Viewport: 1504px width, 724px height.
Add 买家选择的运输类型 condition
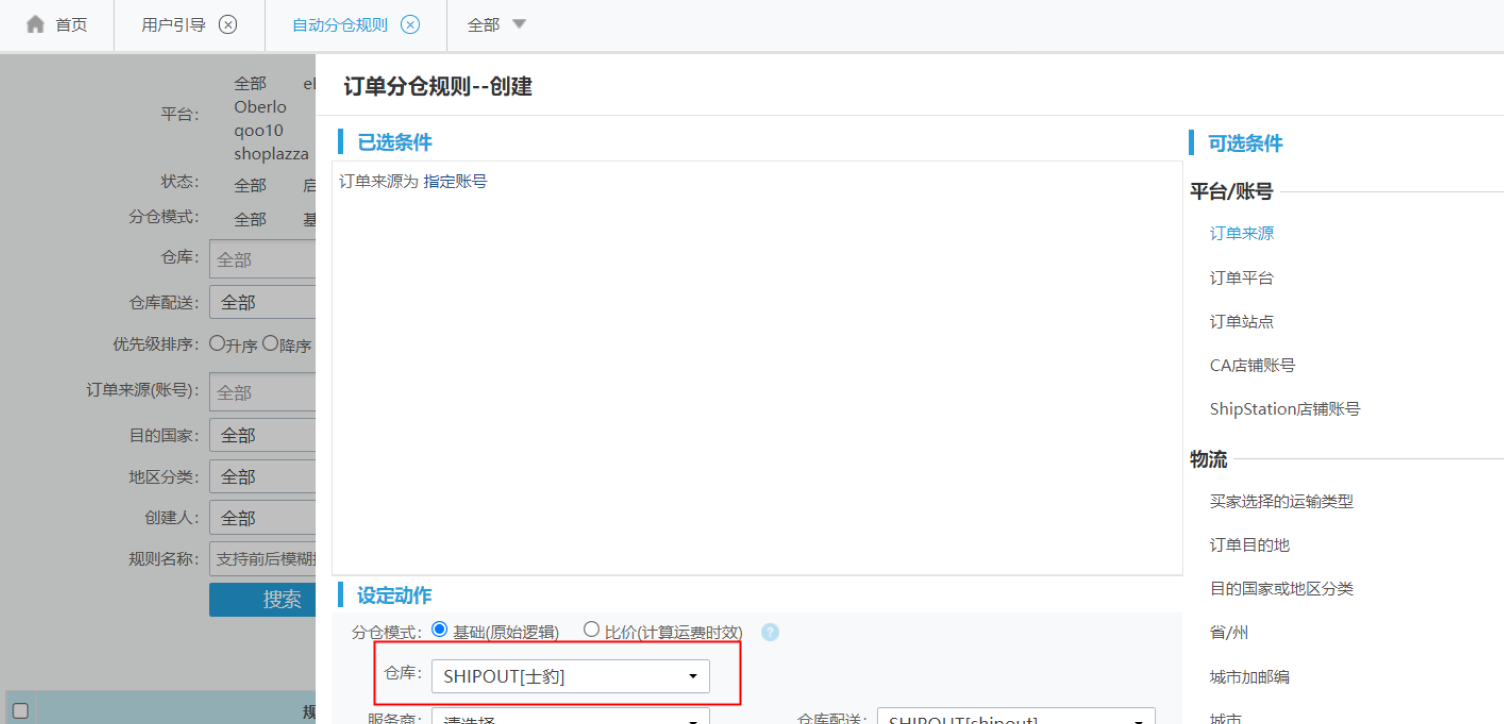tap(1282, 501)
